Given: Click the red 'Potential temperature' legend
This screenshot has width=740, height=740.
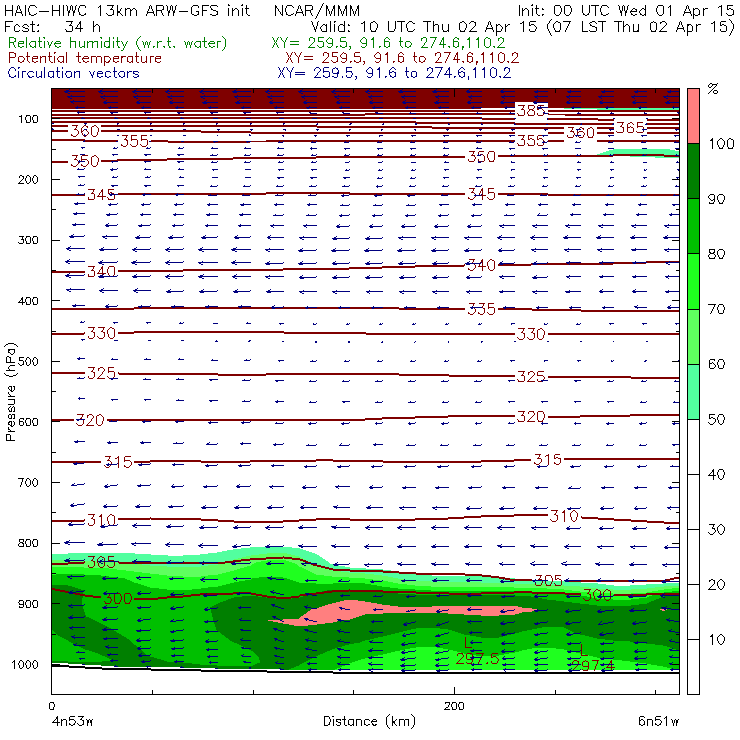Looking at the screenshot, I should (x=84, y=58).
